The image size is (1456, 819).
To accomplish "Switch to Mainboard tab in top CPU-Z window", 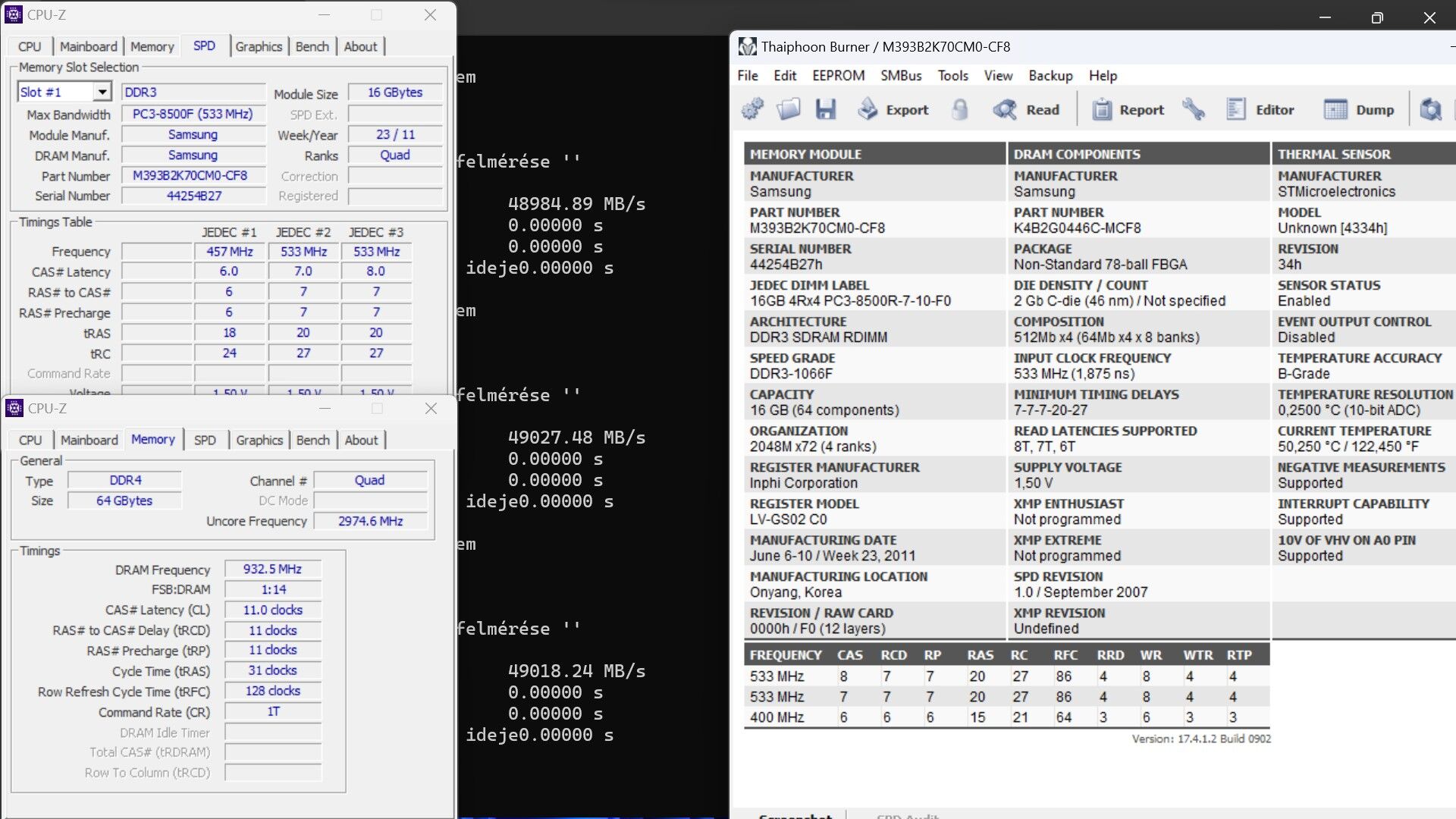I will pos(89,46).
